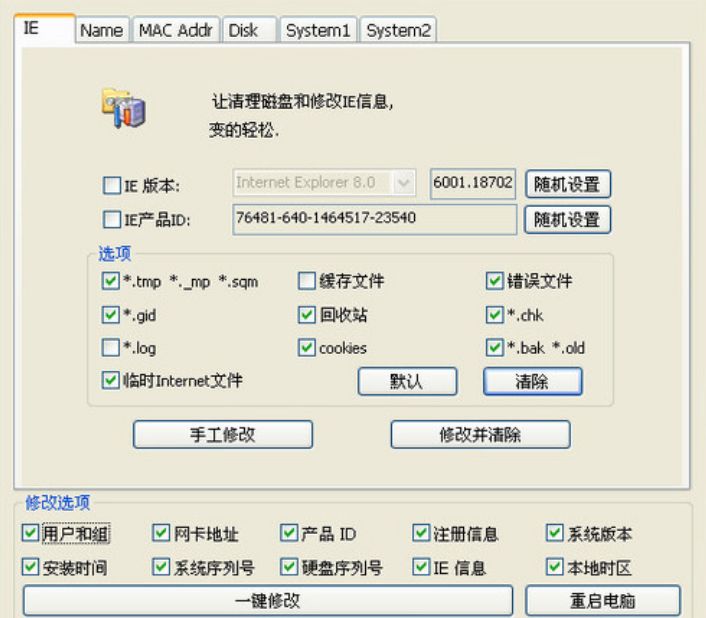Uncheck the 回收站 checkbox
The image size is (706, 618).
point(307,315)
